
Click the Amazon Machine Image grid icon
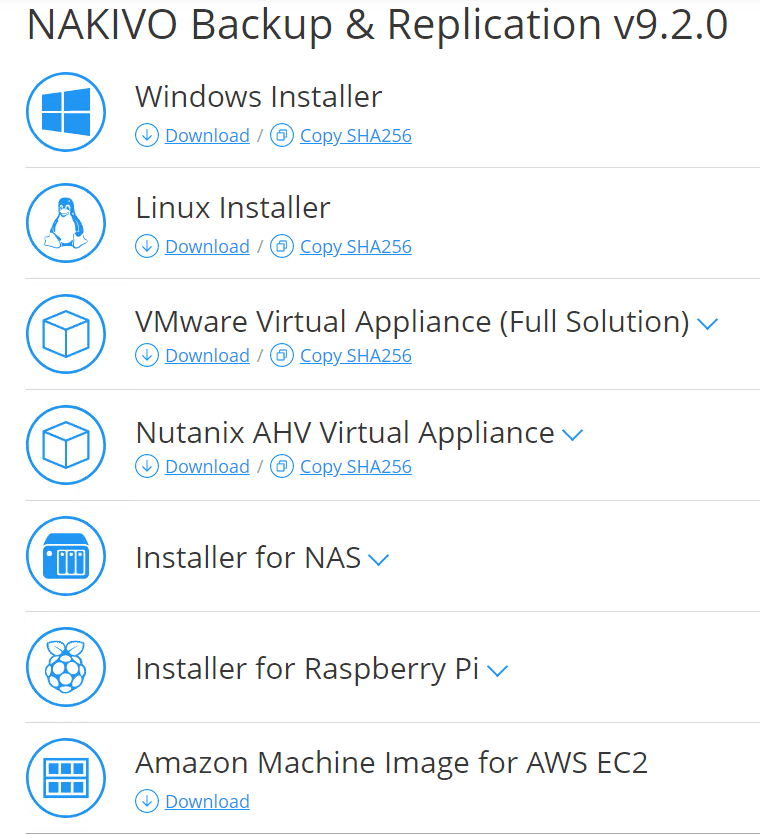coord(66,778)
